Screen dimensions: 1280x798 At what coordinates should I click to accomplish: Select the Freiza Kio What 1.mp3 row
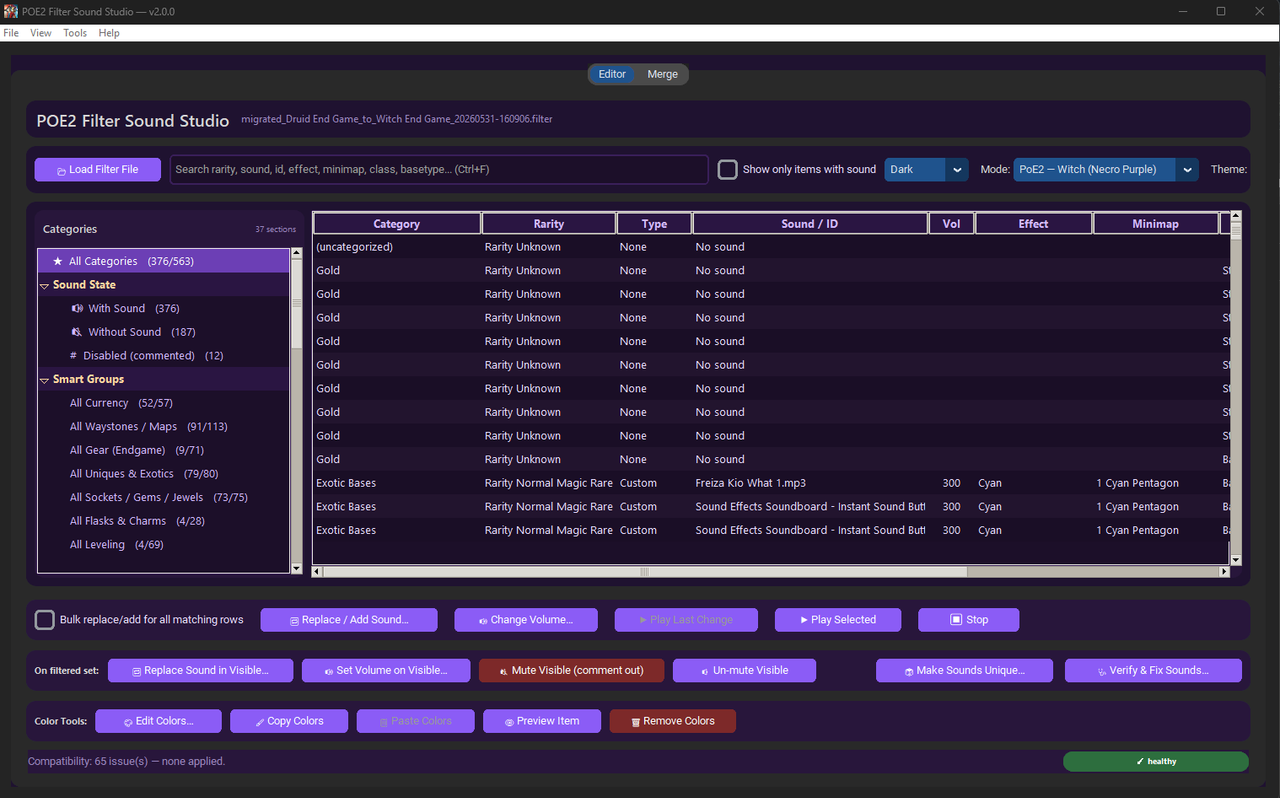tap(770, 483)
